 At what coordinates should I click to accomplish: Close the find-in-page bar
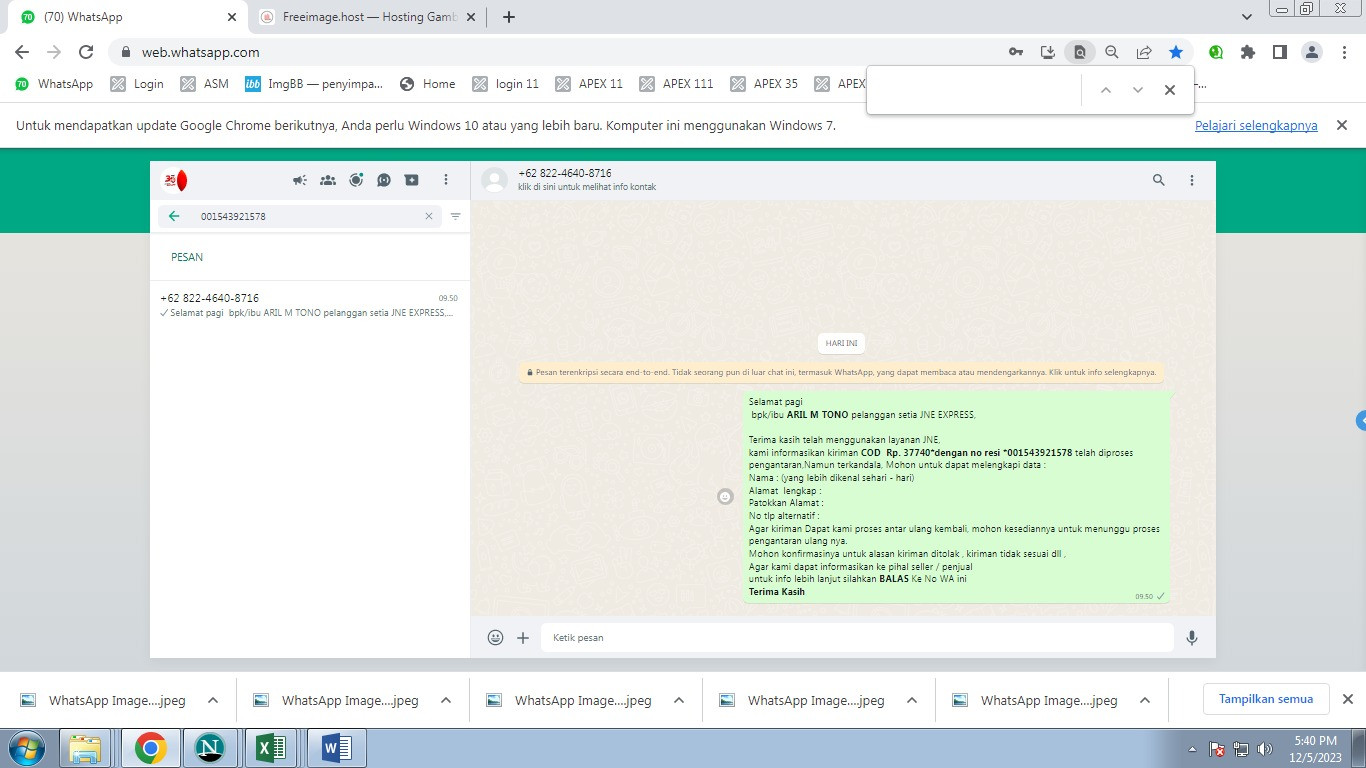(1170, 90)
